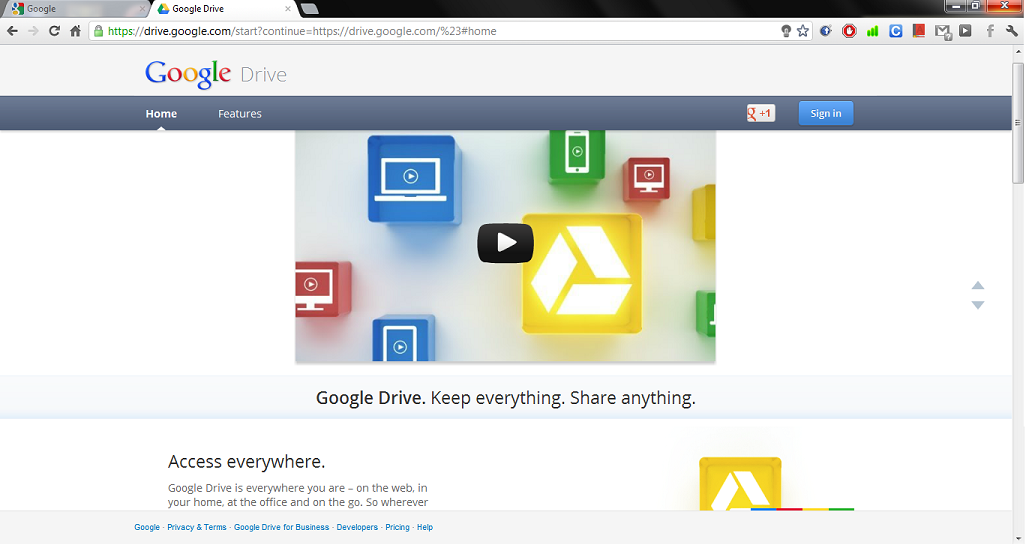Click the Google Drive logo in header
1025x554 pixels.
coord(216,74)
